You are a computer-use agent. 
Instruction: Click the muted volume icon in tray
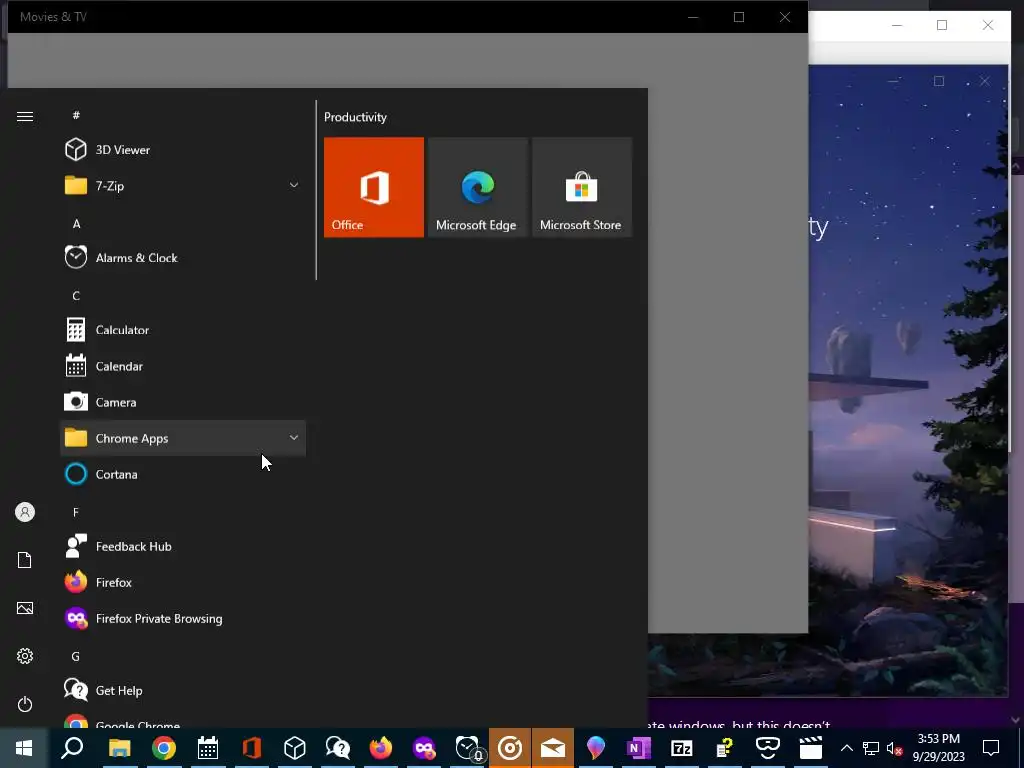pyautogui.click(x=895, y=748)
